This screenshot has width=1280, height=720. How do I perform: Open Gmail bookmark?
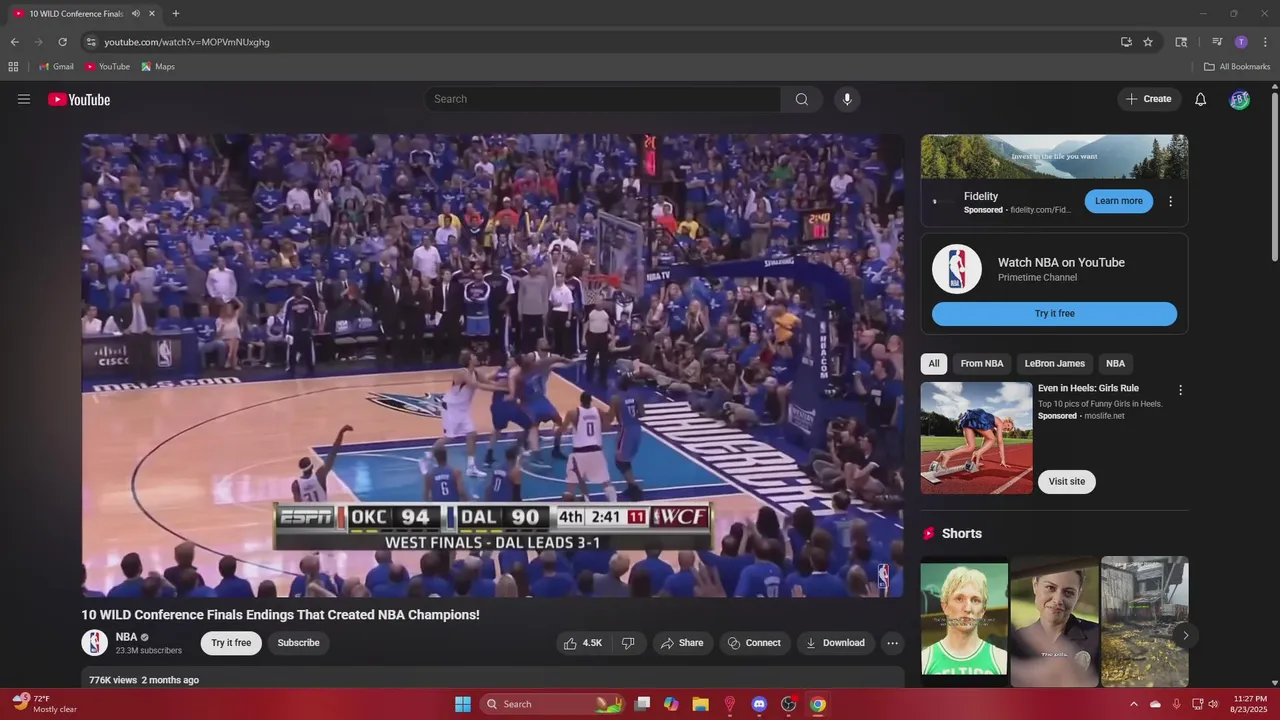[x=56, y=67]
